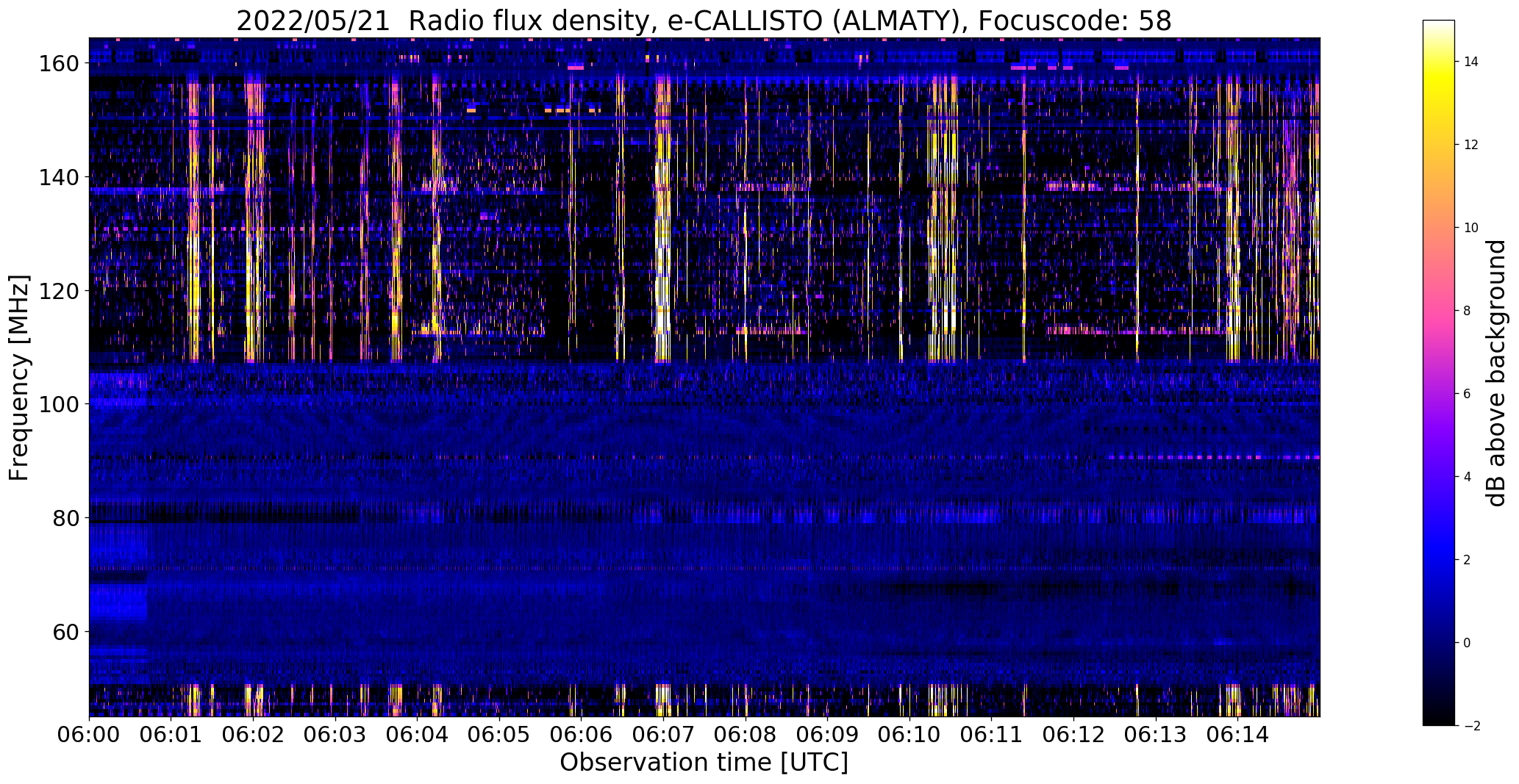The height and width of the screenshot is (784, 1519).
Task: Click the colorbar tick value 6
Action: (1468, 394)
